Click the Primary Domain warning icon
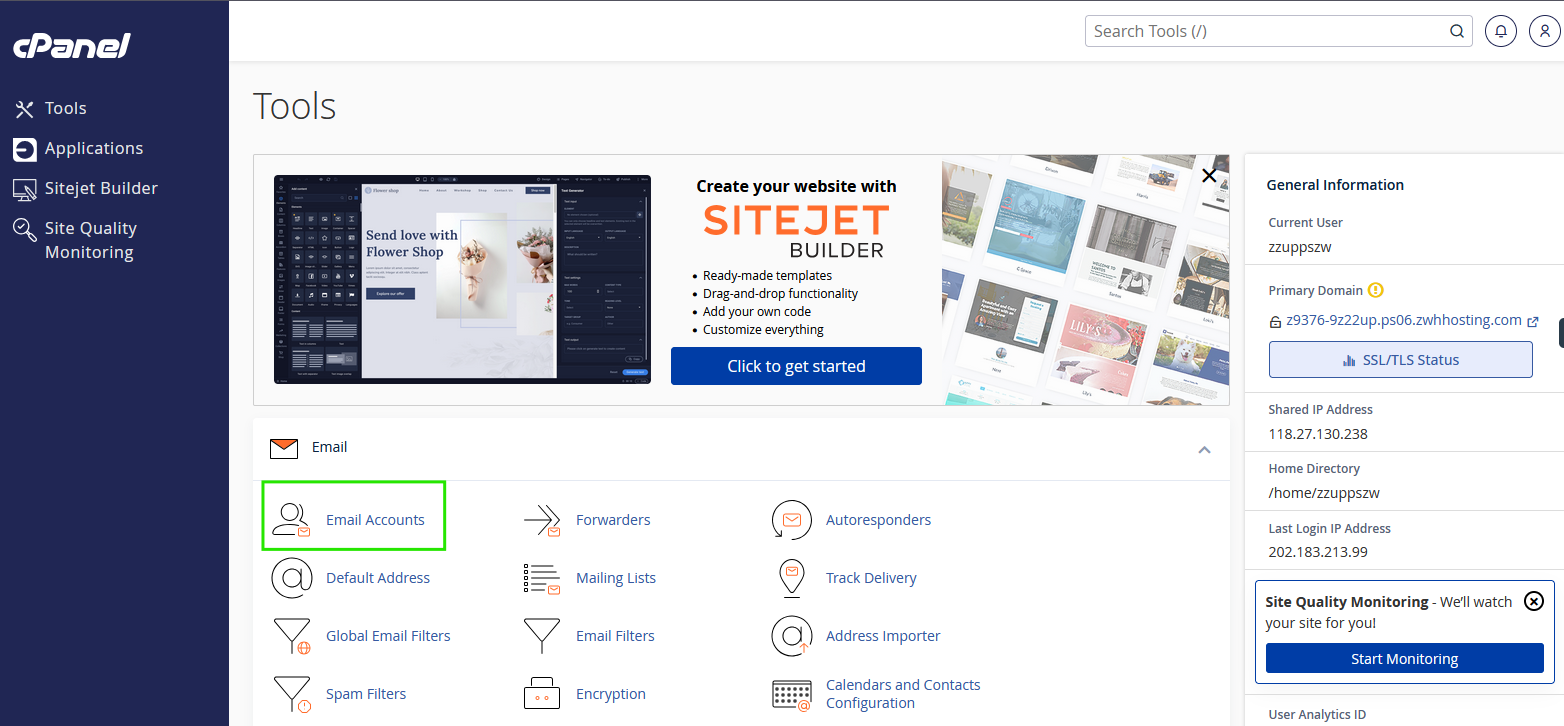 [1376, 290]
